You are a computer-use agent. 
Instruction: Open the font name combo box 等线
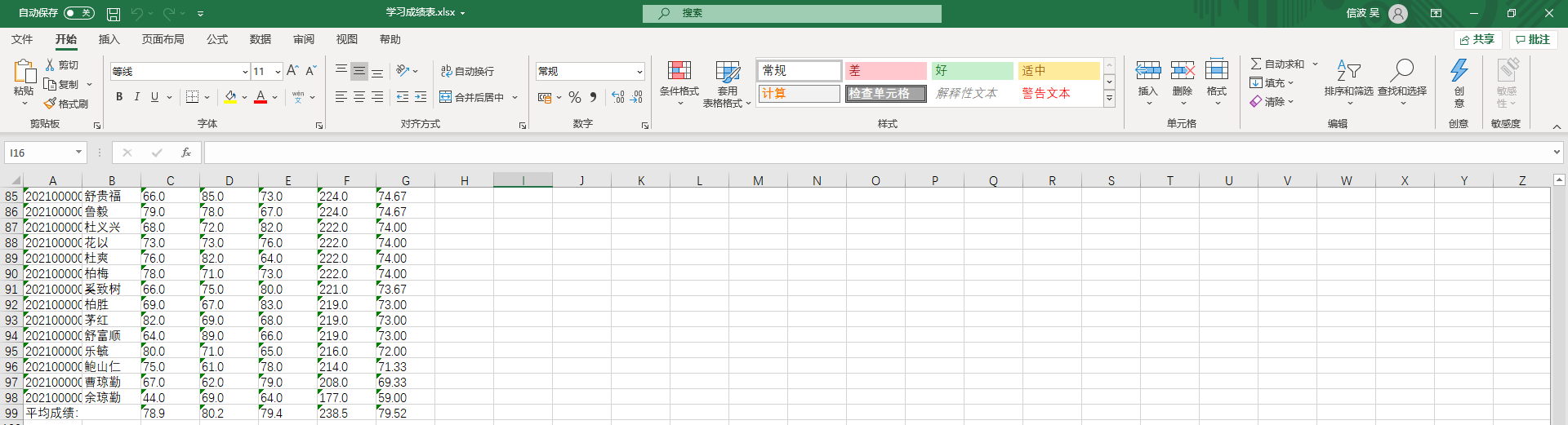[x=180, y=72]
